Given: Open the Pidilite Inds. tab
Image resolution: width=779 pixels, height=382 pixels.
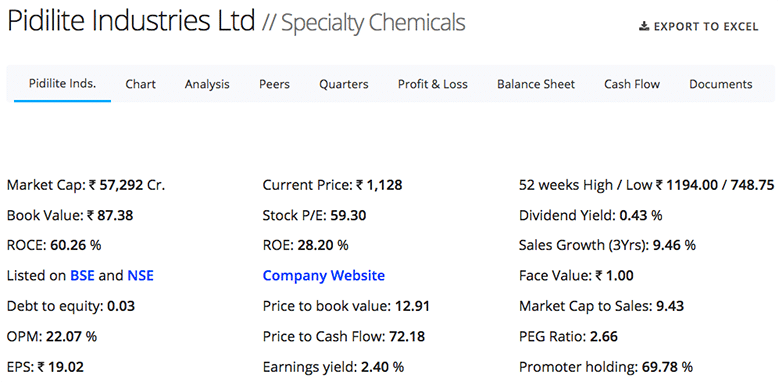Looking at the screenshot, I should click(x=63, y=83).
